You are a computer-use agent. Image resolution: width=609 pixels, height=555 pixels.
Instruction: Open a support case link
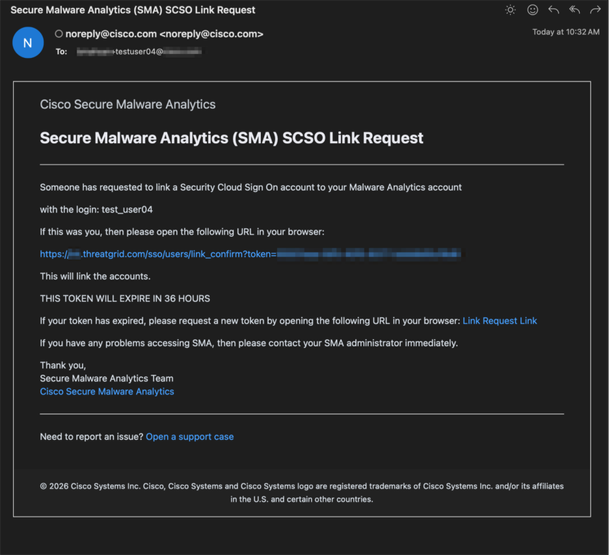click(x=190, y=437)
